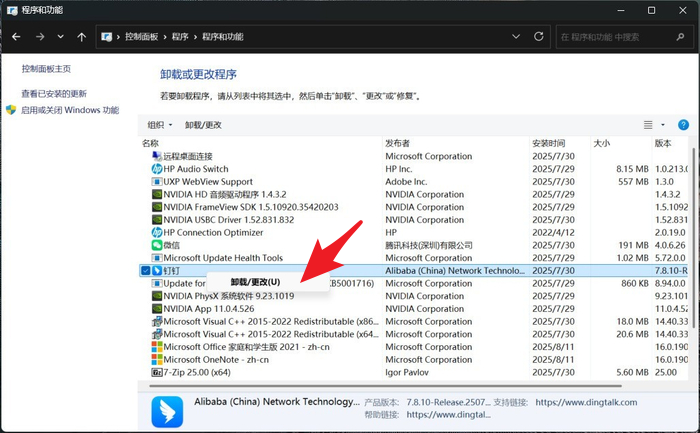The height and width of the screenshot is (433, 700).
Task: Click the horizontal scrollbar under the list
Action: point(385,386)
